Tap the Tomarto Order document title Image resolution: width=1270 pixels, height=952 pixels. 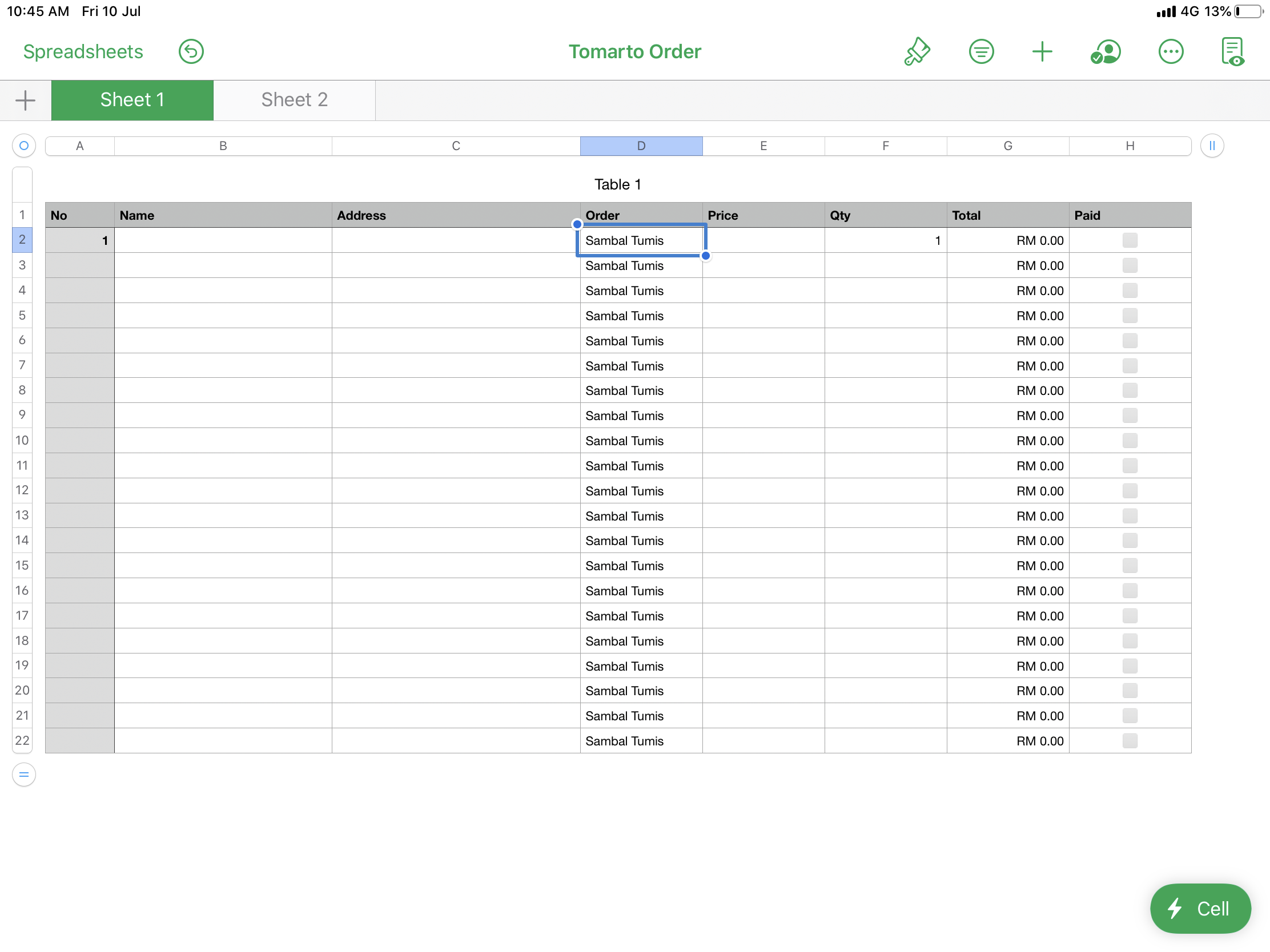pos(634,51)
